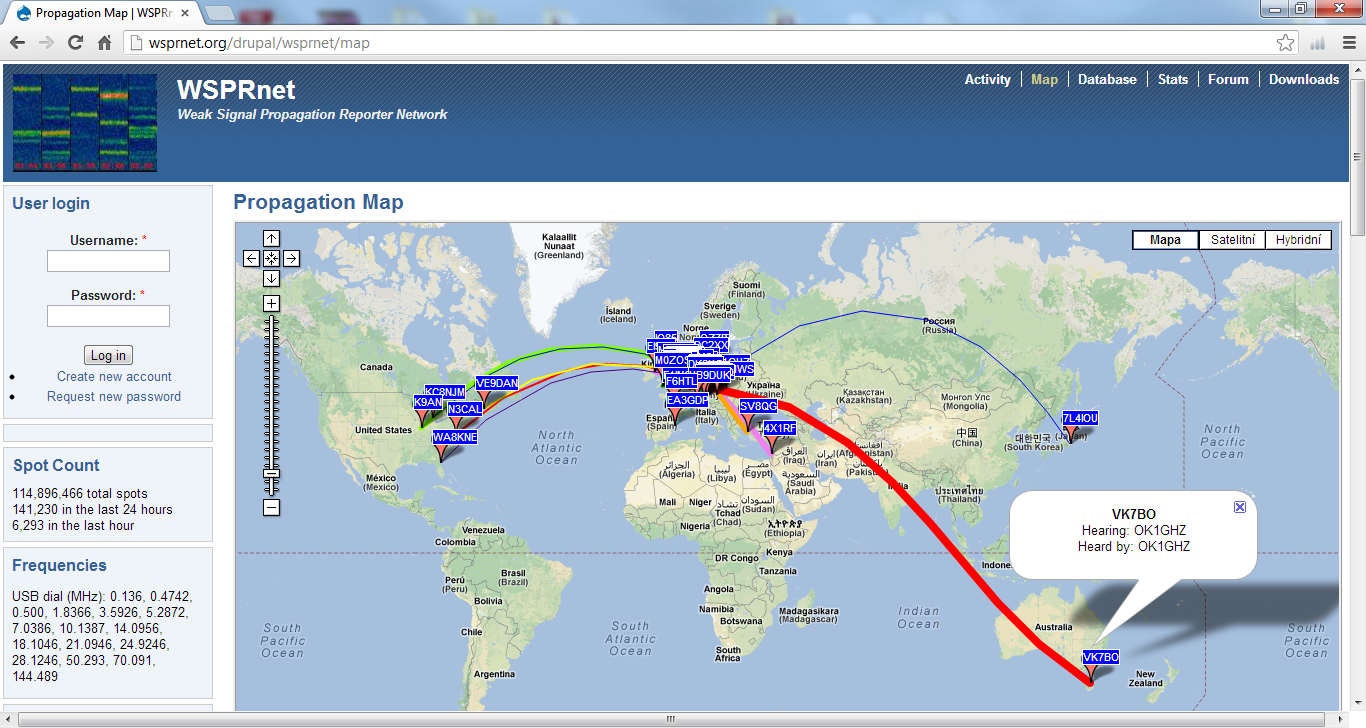Close the VK7BO info balloon
Viewport: 1366px width, 728px height.
coord(1240,507)
